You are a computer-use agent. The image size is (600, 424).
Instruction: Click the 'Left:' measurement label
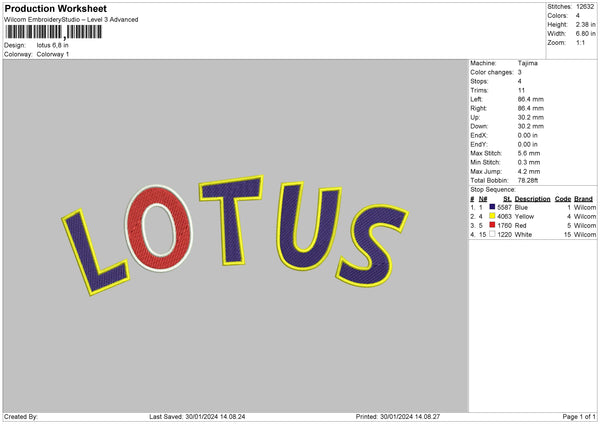click(x=476, y=99)
